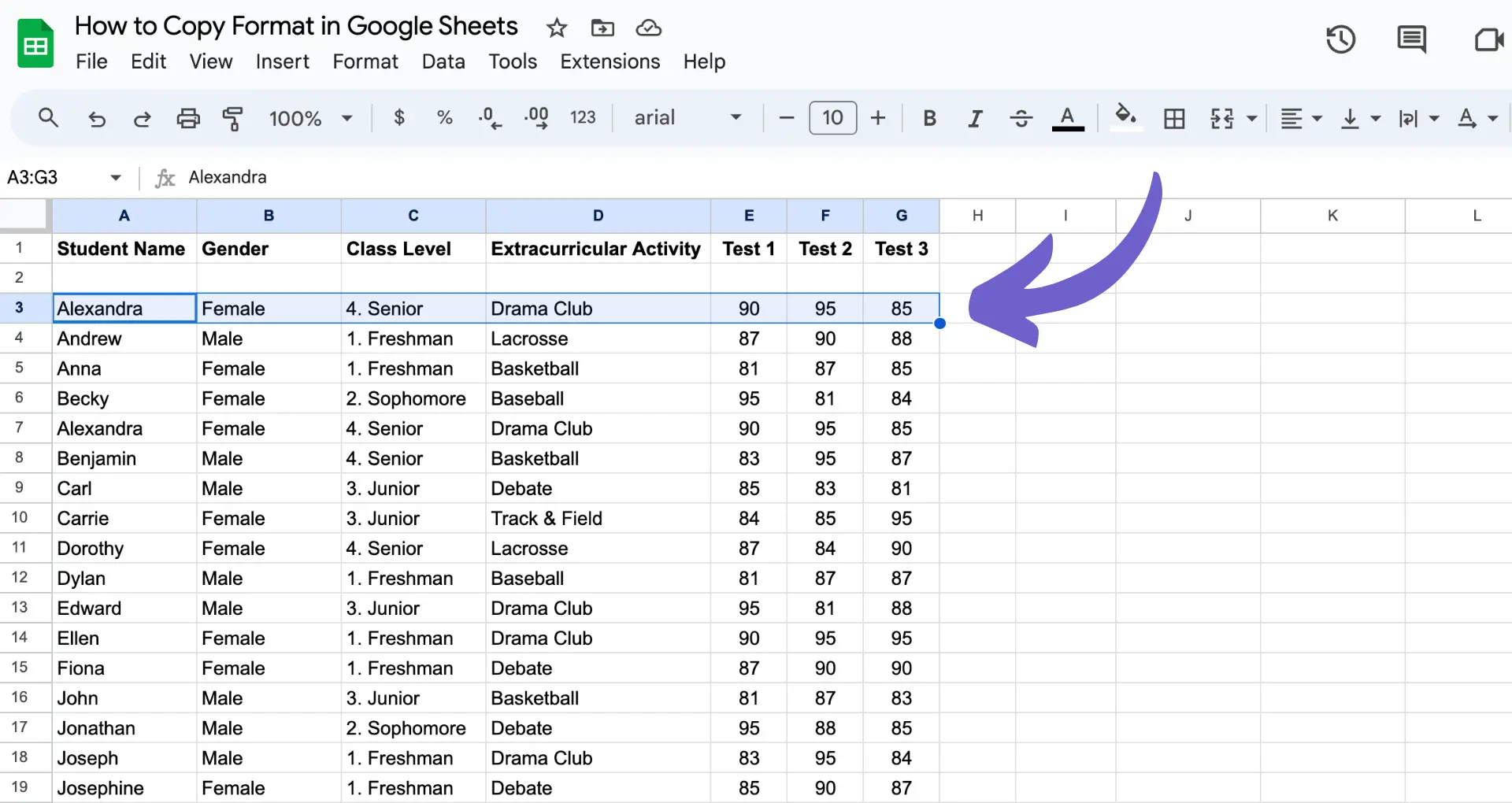This screenshot has height=803, width=1512.
Task: Open text rotation icon
Action: [1466, 119]
